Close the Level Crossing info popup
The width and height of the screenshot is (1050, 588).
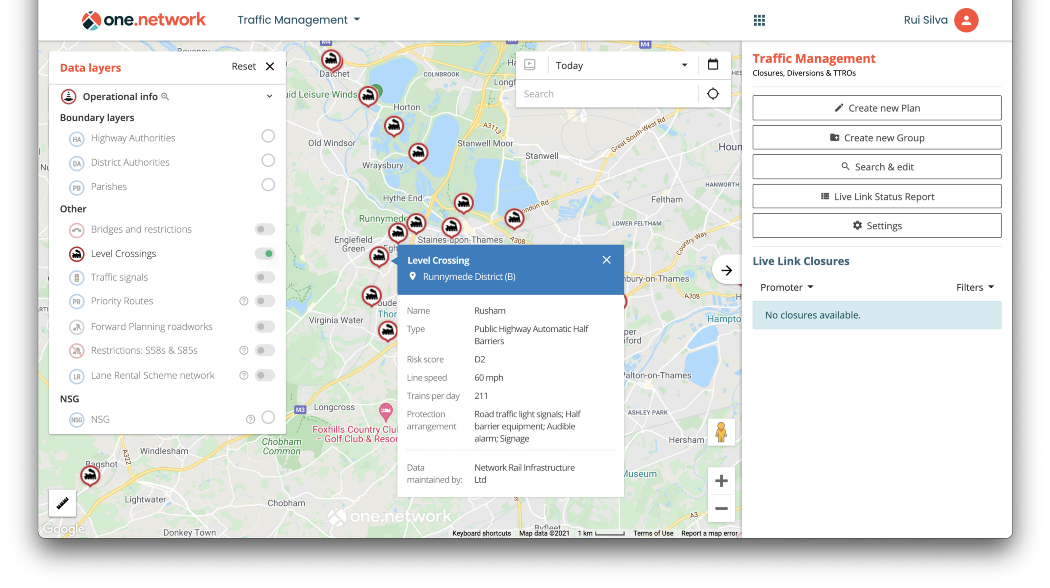(x=606, y=260)
